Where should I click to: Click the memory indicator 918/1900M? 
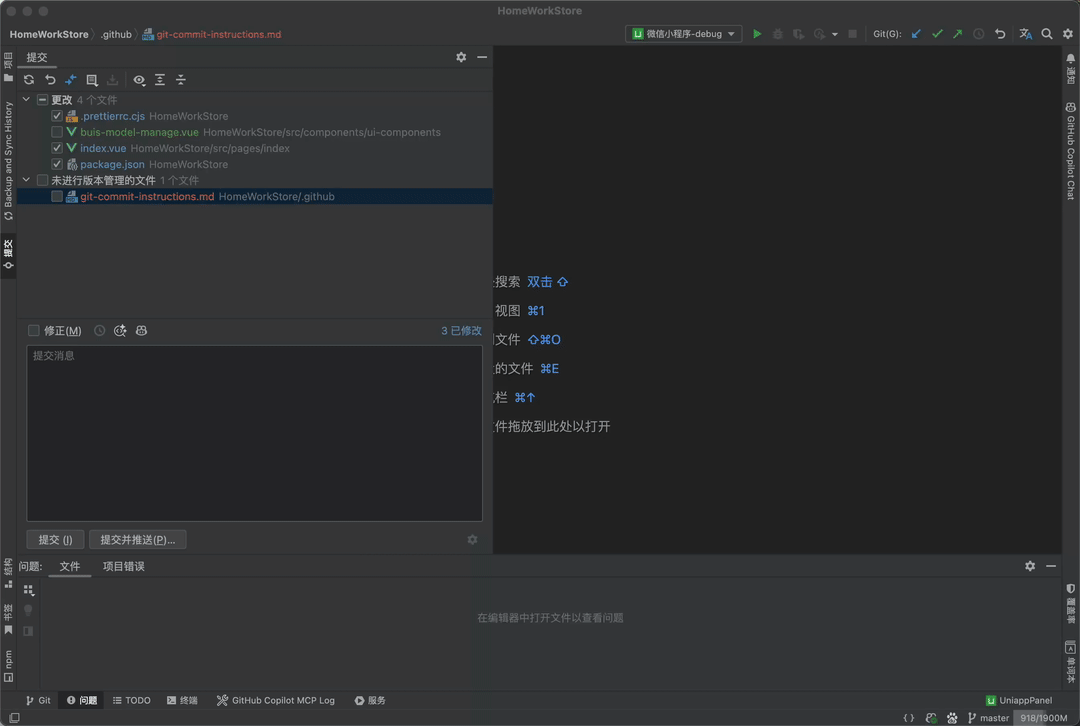1043,718
